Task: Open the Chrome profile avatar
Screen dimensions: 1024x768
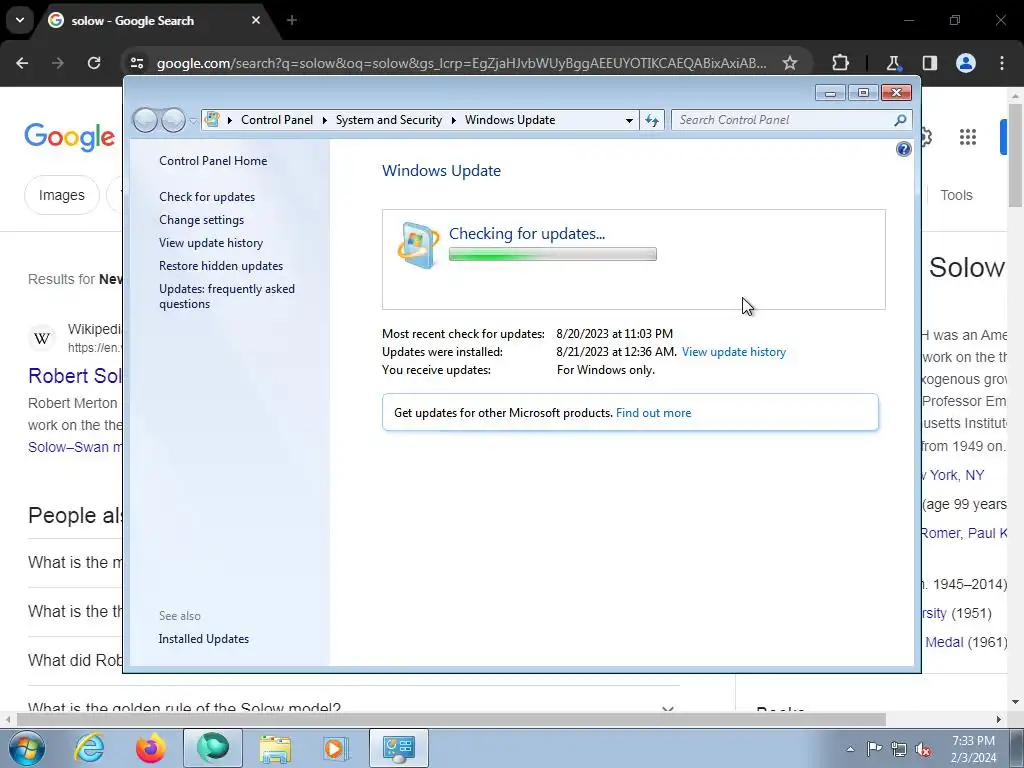Action: [x=966, y=63]
